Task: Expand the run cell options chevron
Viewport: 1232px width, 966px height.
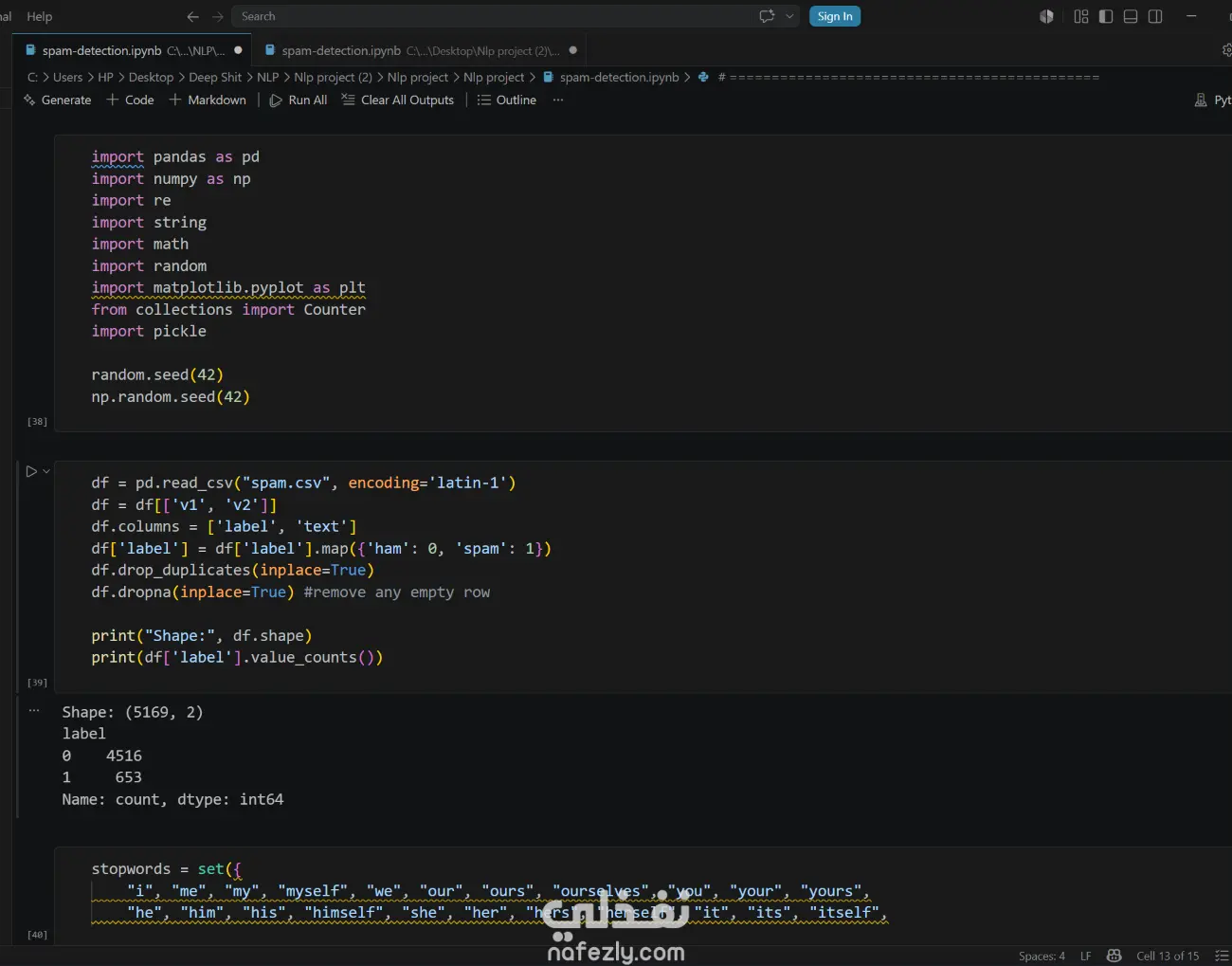Action: 46,471
